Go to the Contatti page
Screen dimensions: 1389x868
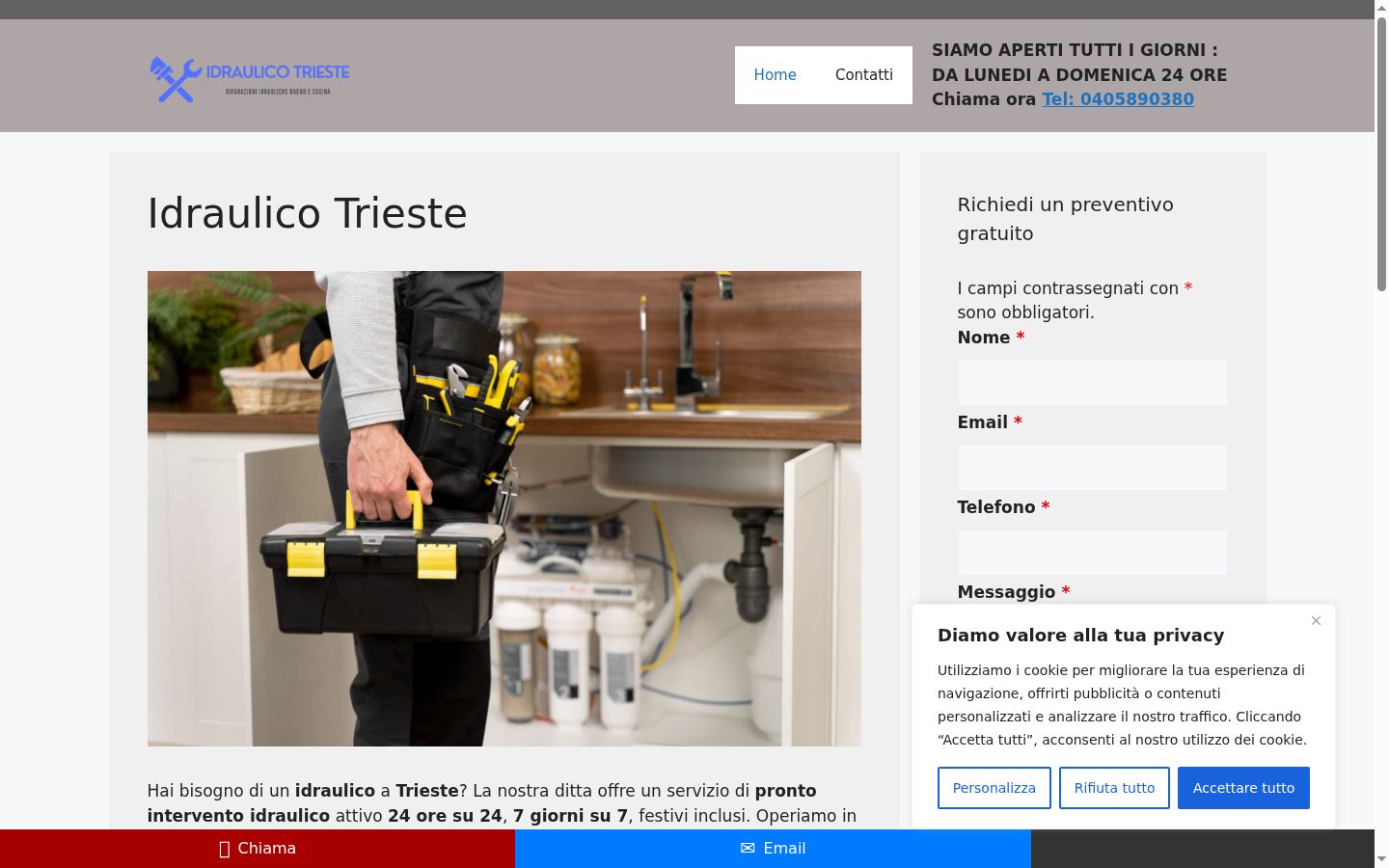(x=864, y=75)
